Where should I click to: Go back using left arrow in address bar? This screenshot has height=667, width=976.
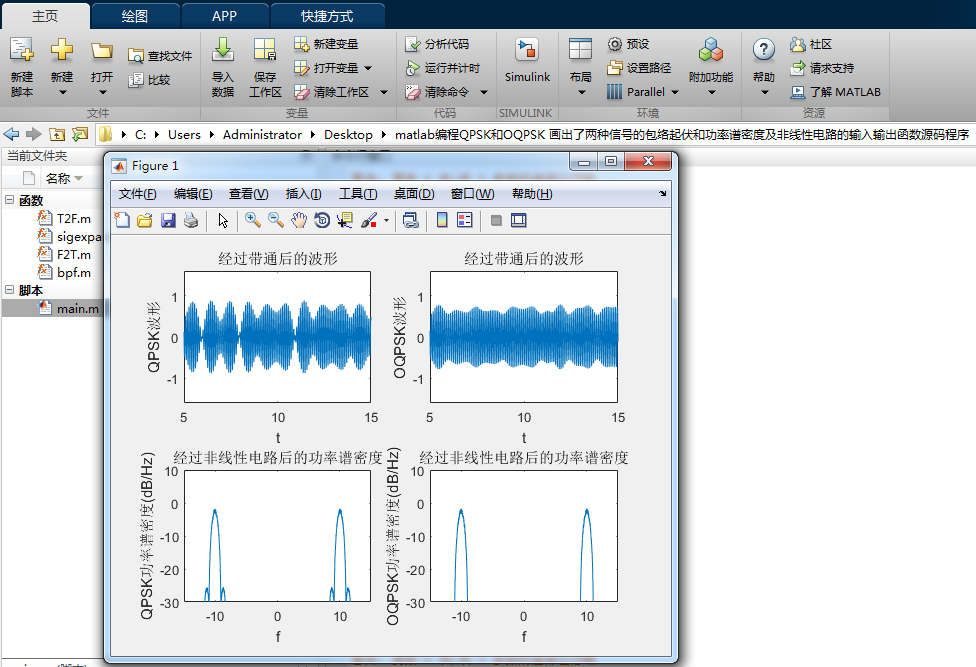tap(11, 134)
